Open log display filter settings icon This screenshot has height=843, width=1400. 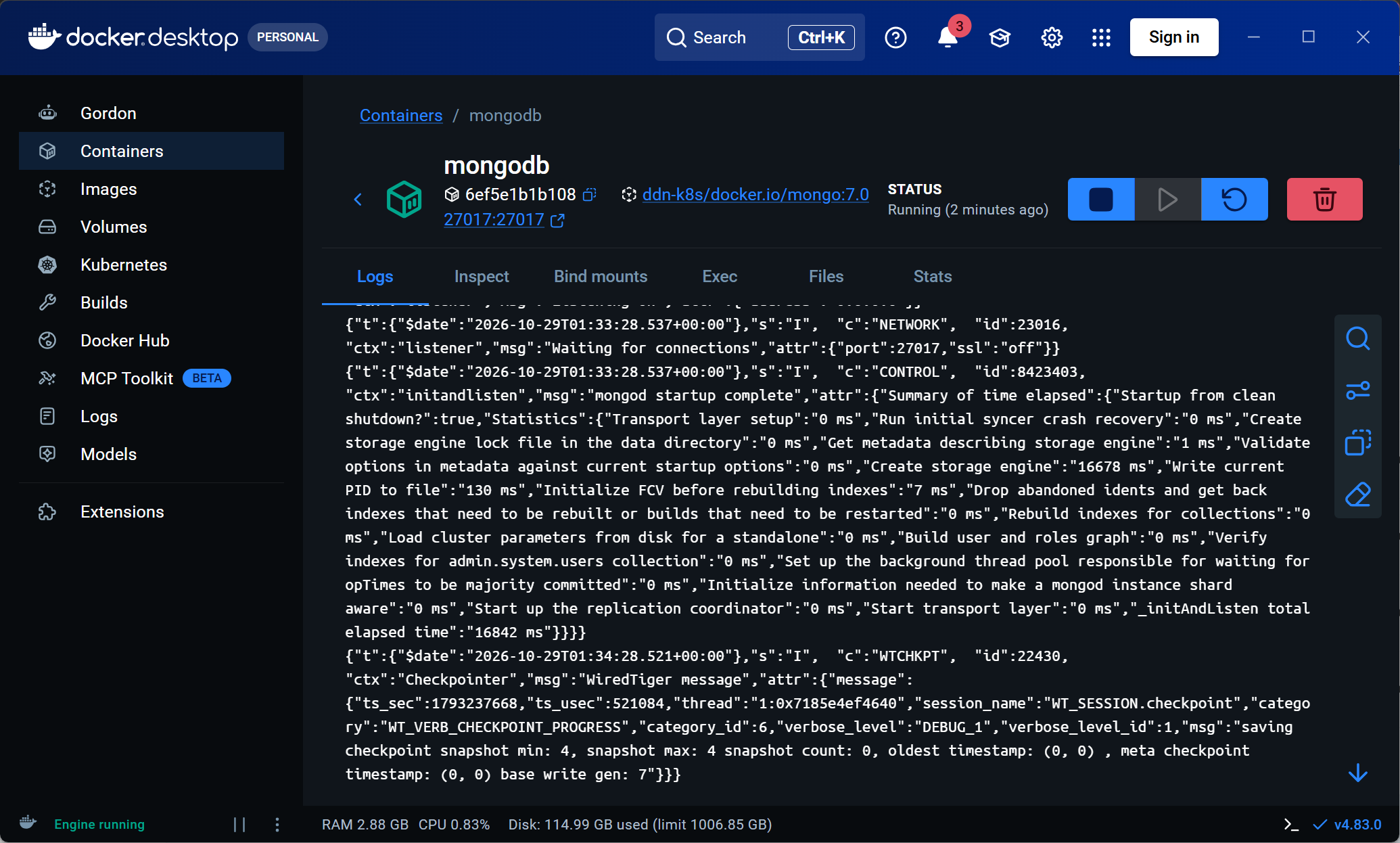[x=1357, y=390]
